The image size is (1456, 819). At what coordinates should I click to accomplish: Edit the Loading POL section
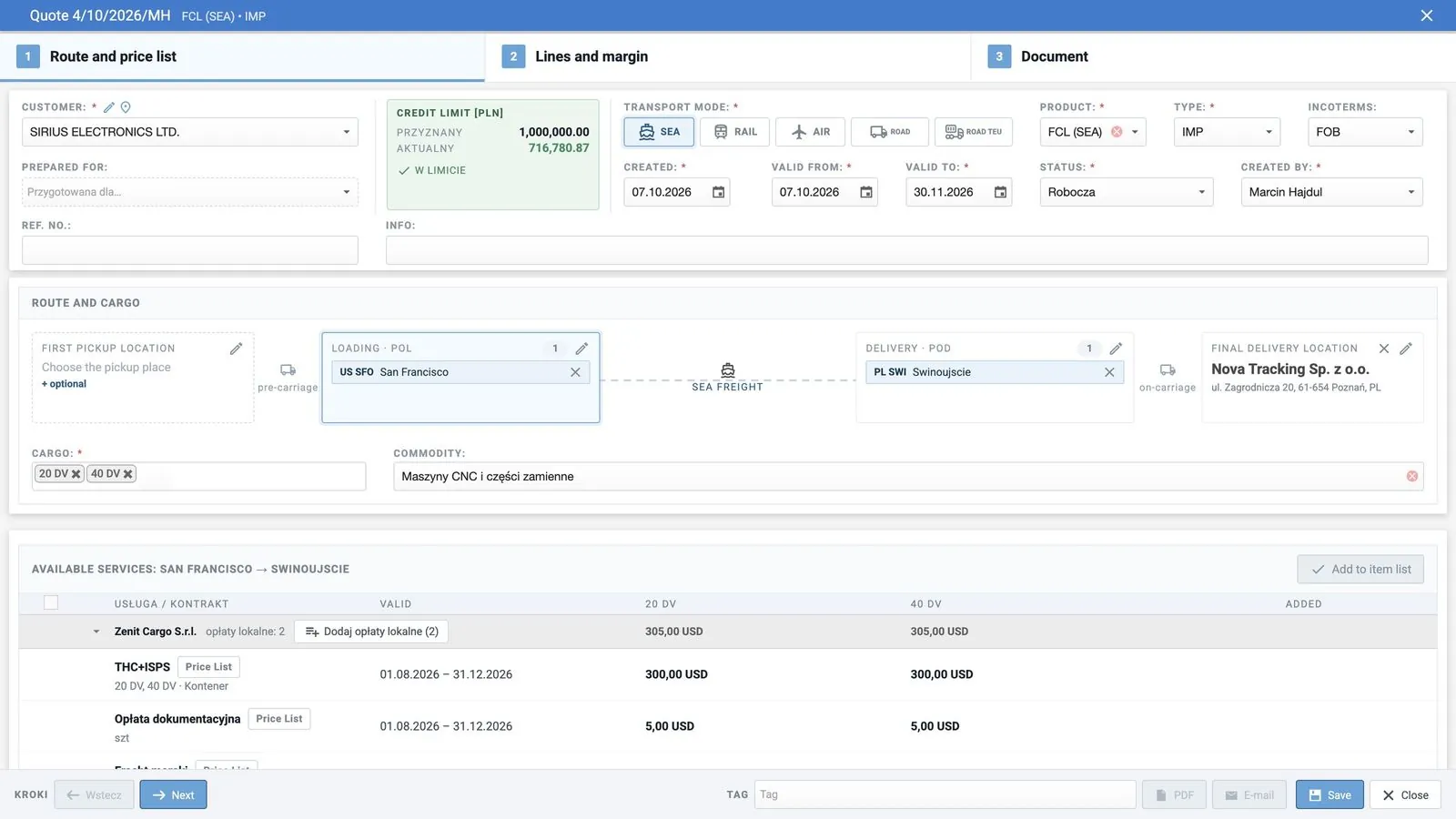point(581,349)
